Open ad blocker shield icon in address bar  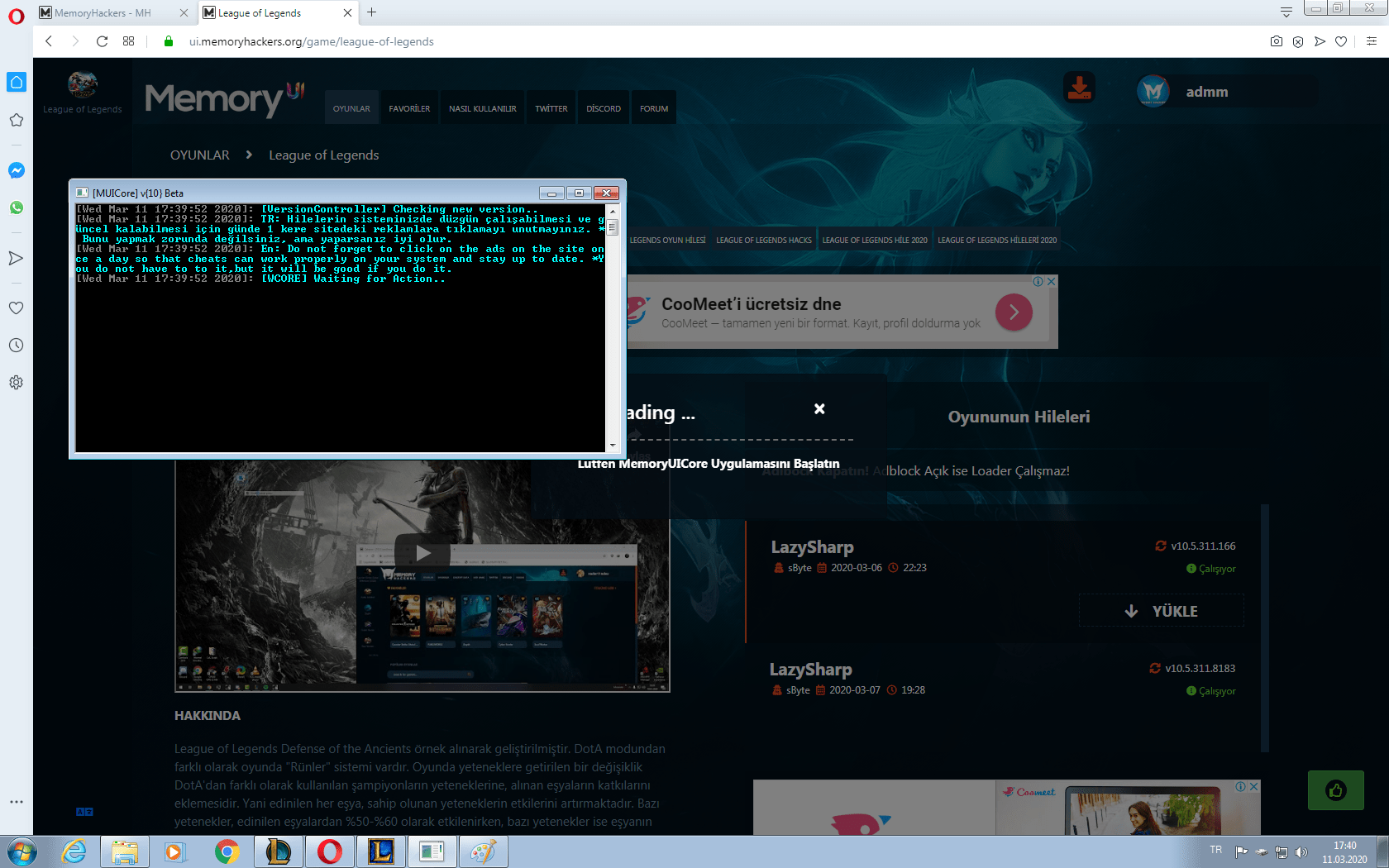coord(1298,41)
